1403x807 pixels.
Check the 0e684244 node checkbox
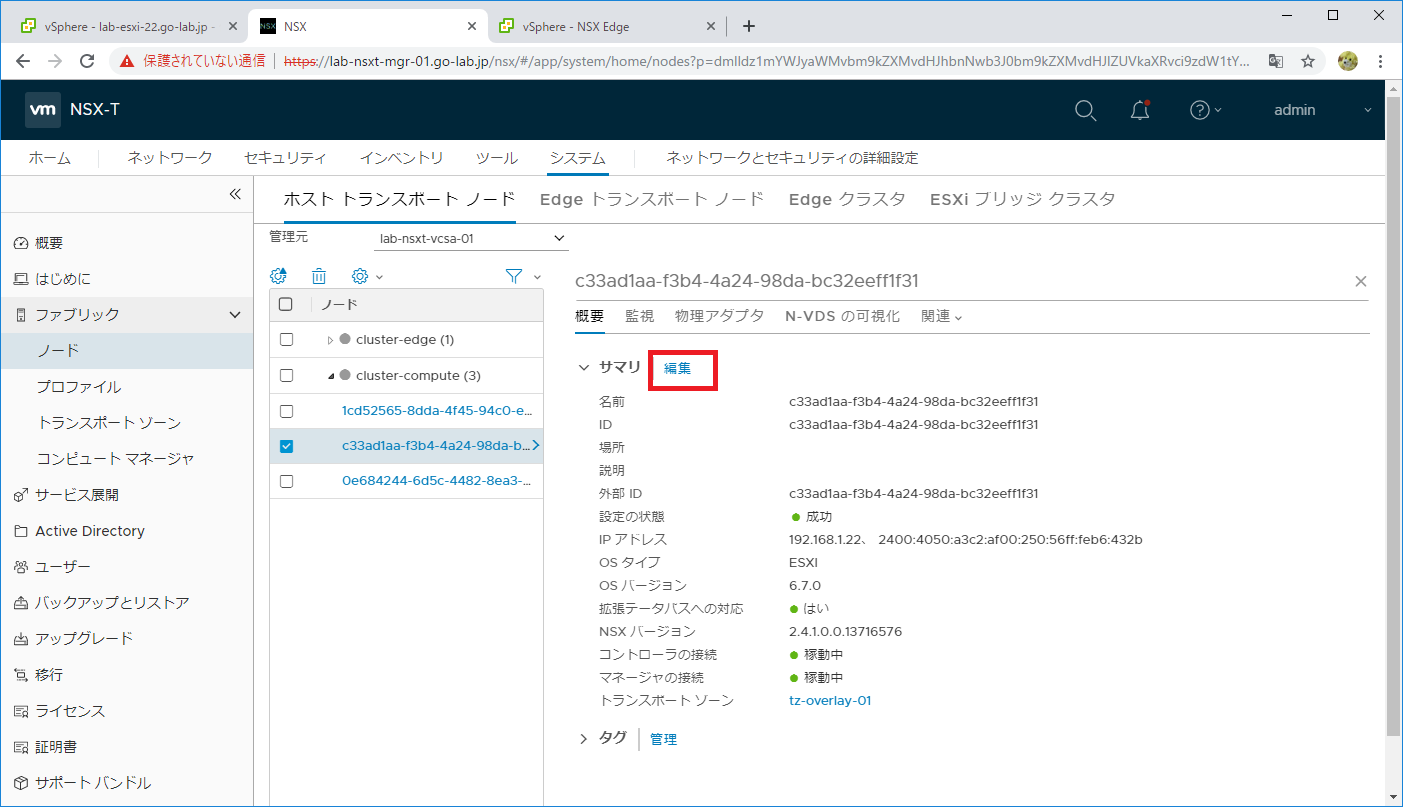(x=286, y=481)
